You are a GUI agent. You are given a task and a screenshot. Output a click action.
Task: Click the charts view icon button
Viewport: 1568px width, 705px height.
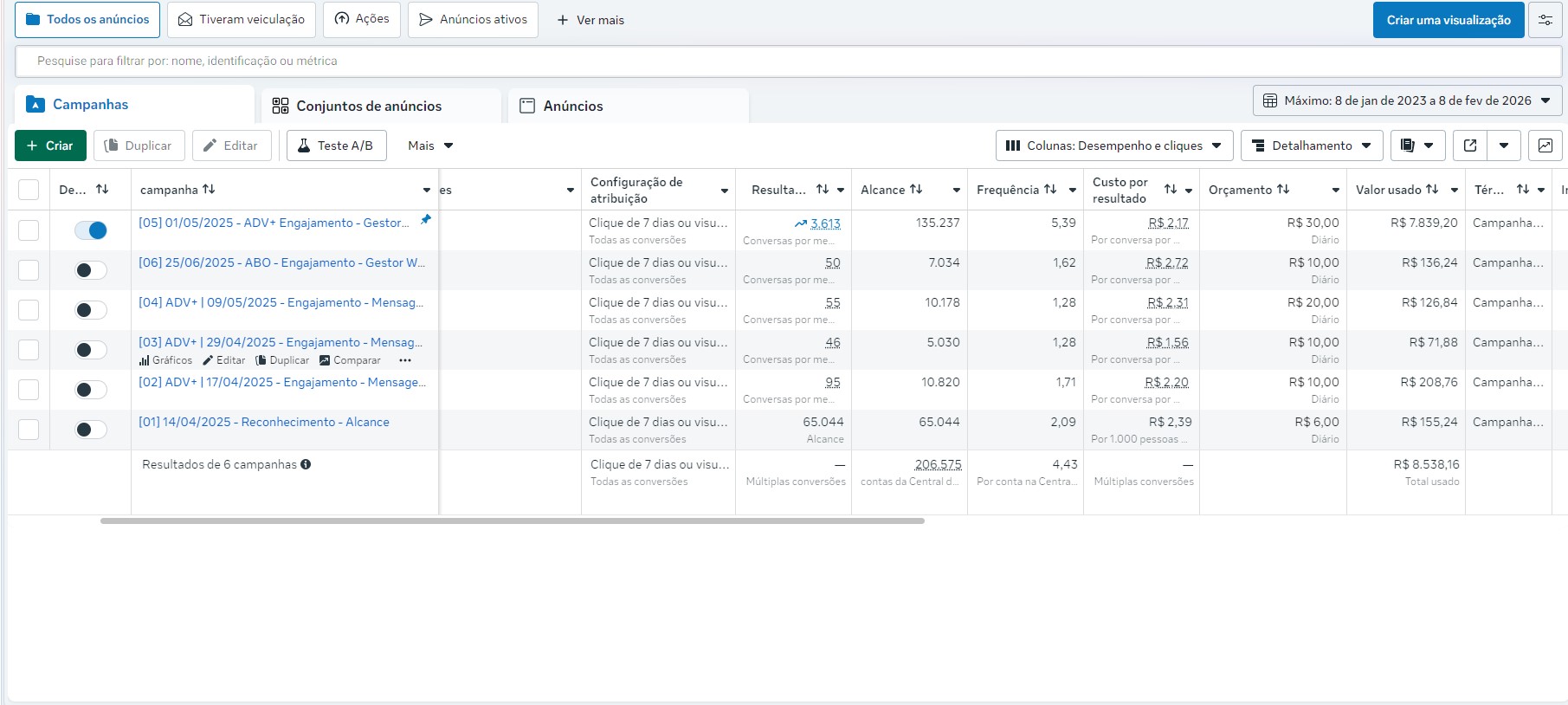[x=1545, y=146]
